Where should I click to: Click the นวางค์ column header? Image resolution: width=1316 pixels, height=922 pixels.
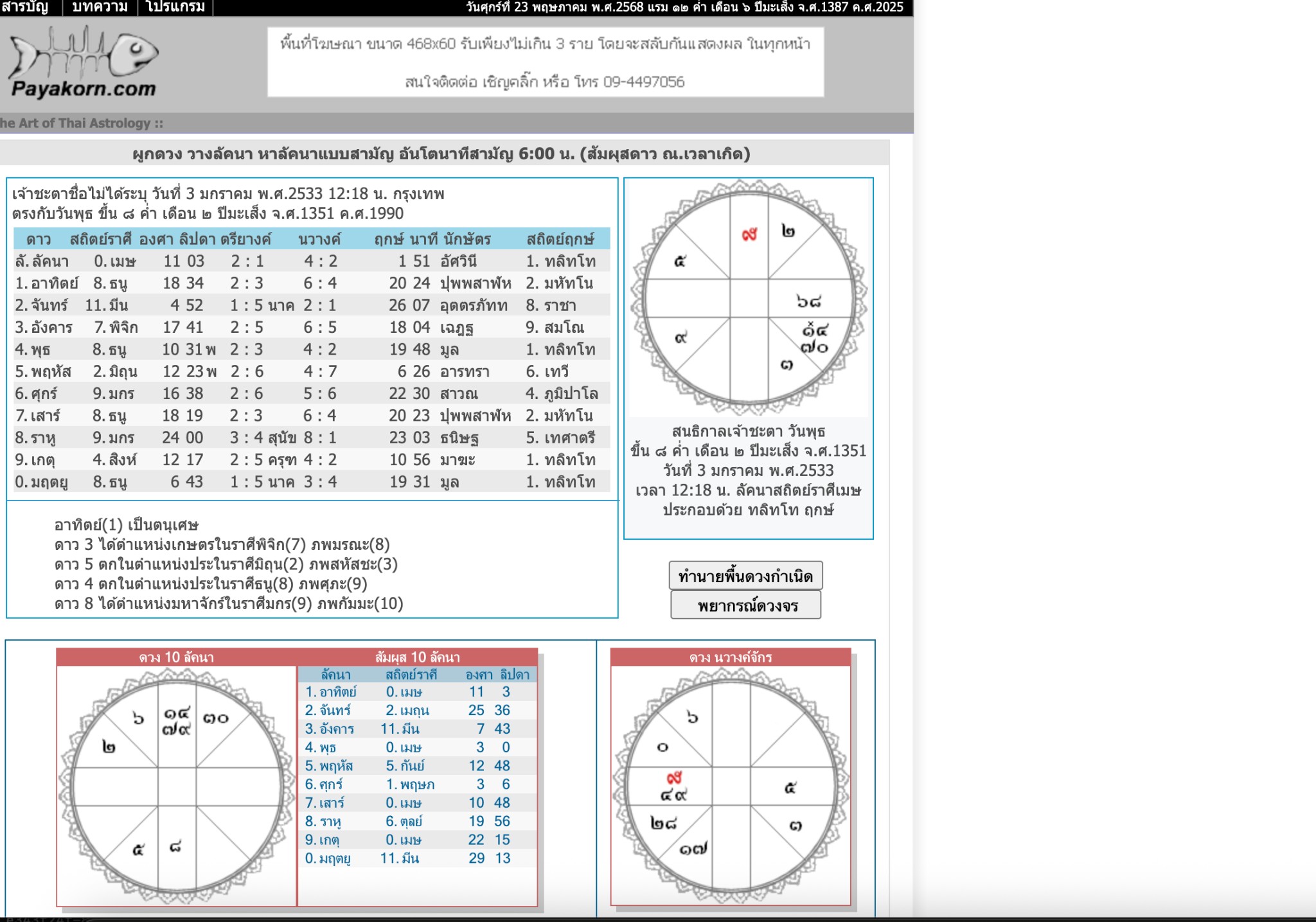point(319,239)
